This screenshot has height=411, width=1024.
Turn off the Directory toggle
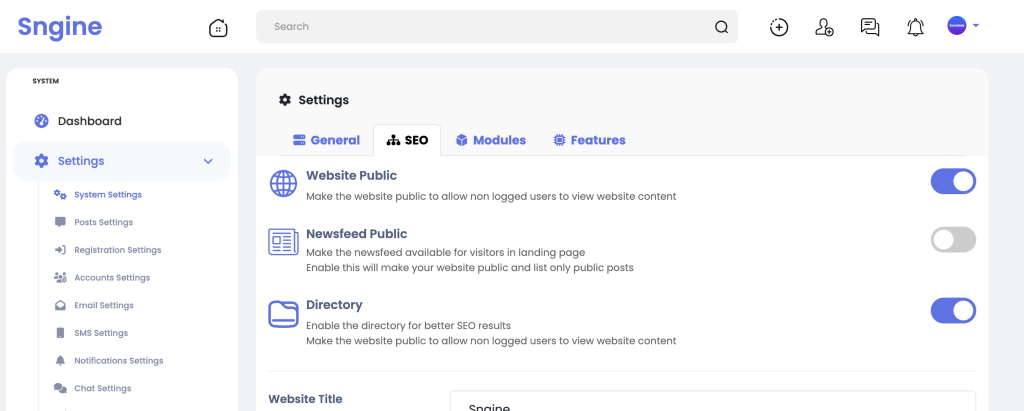pyautogui.click(x=953, y=310)
